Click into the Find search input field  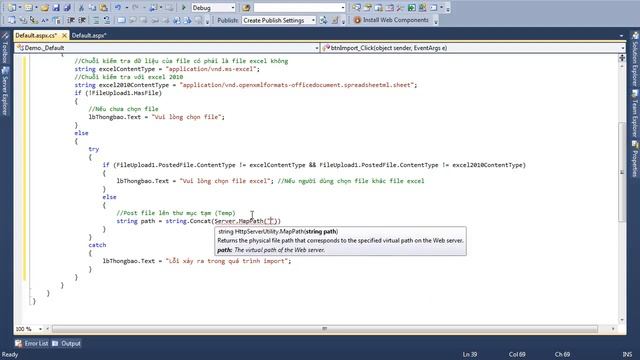point(297,8)
